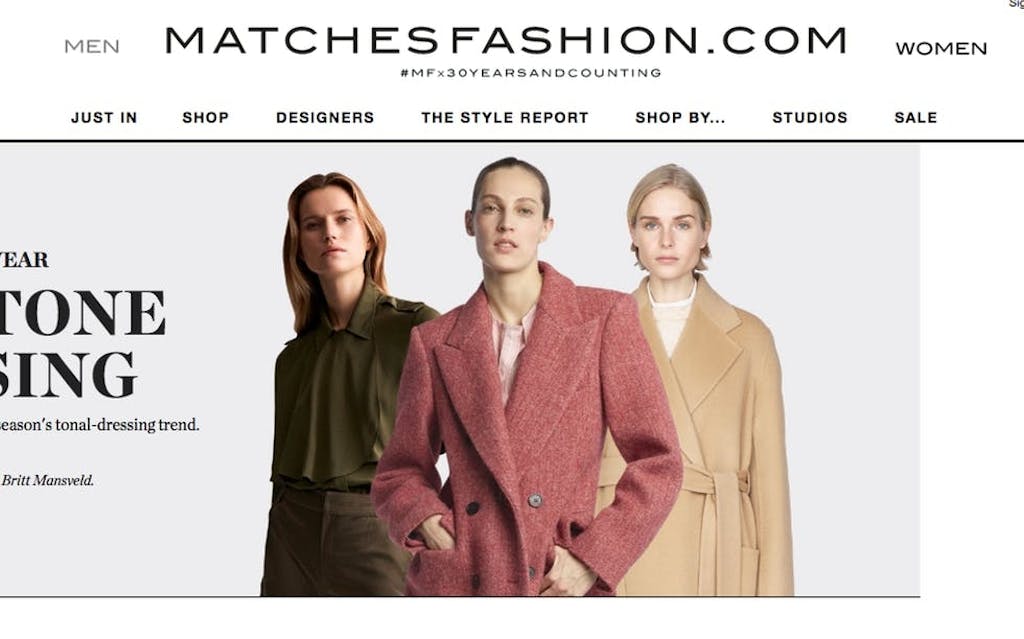
Task: Click the partially visible sign-in link at top right
Action: click(x=1016, y=4)
